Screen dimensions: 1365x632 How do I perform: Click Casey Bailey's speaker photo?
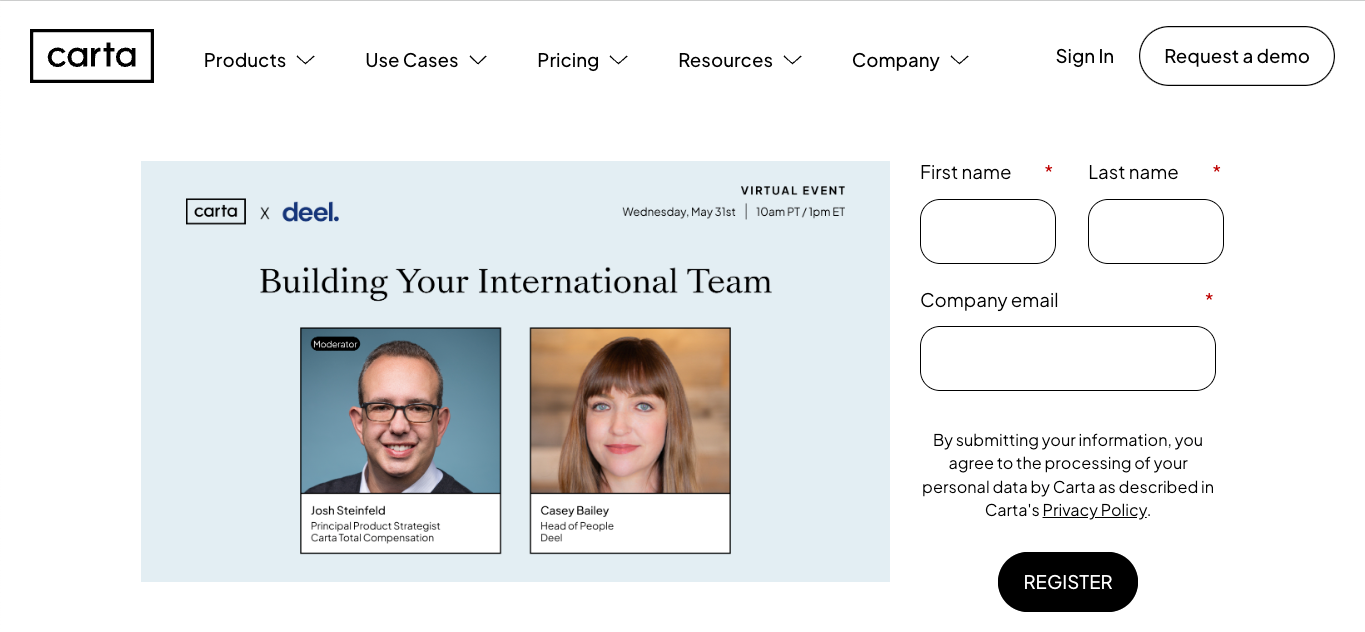point(630,411)
